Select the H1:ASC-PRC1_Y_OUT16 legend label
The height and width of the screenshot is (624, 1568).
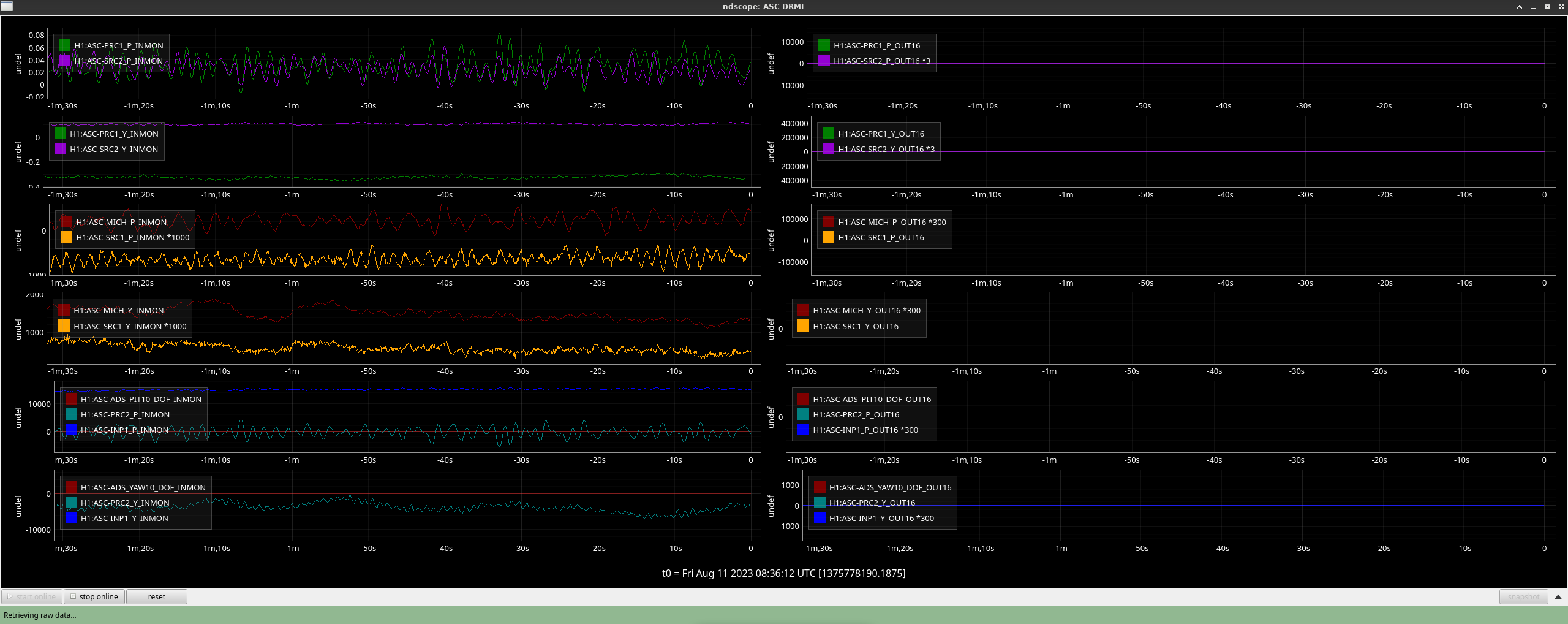[881, 134]
